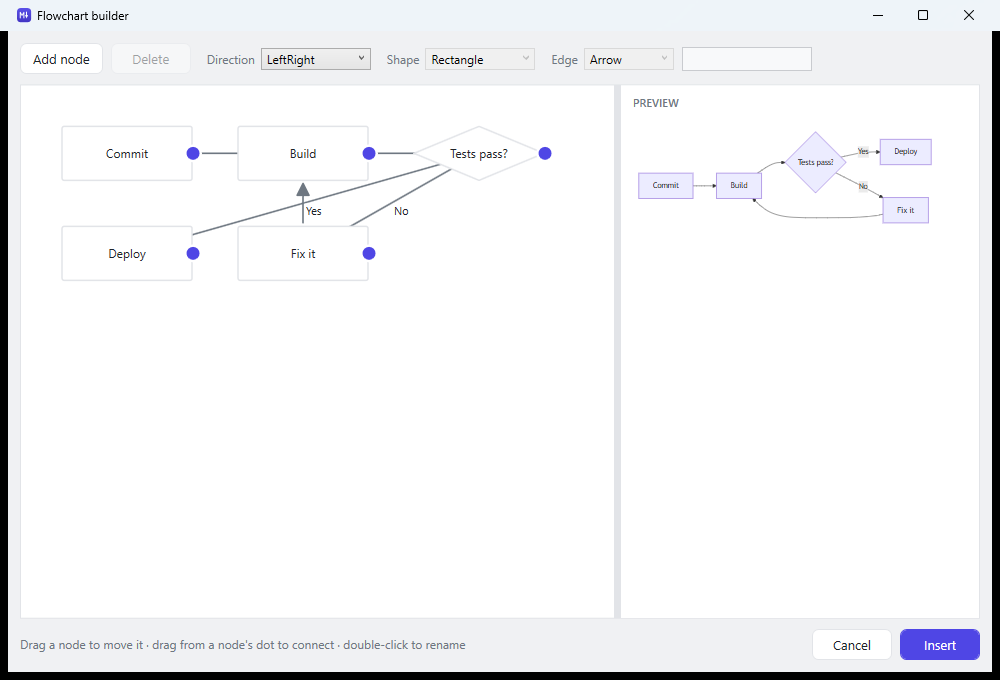Open the Direction dropdown showing LeftRight

point(316,59)
